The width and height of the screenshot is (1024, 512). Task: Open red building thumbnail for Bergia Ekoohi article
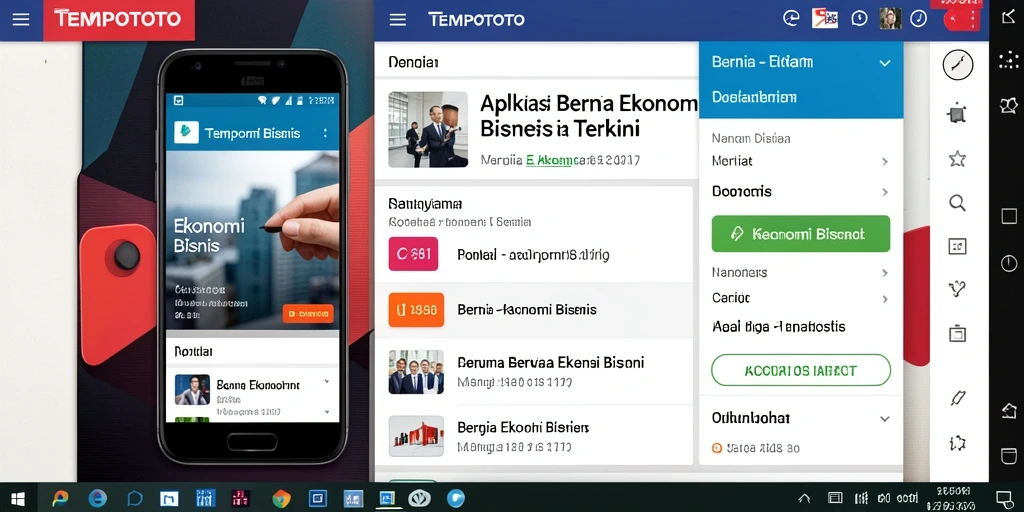click(x=416, y=436)
